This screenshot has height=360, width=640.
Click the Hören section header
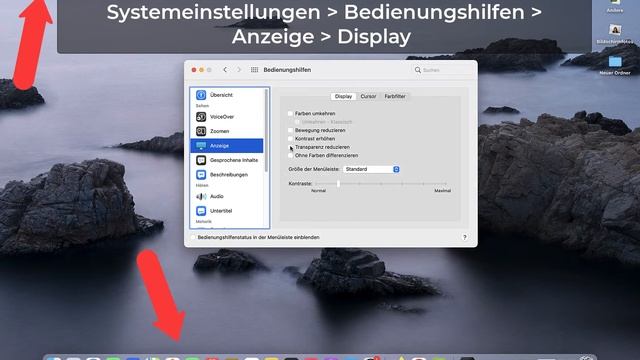pyautogui.click(x=202, y=185)
